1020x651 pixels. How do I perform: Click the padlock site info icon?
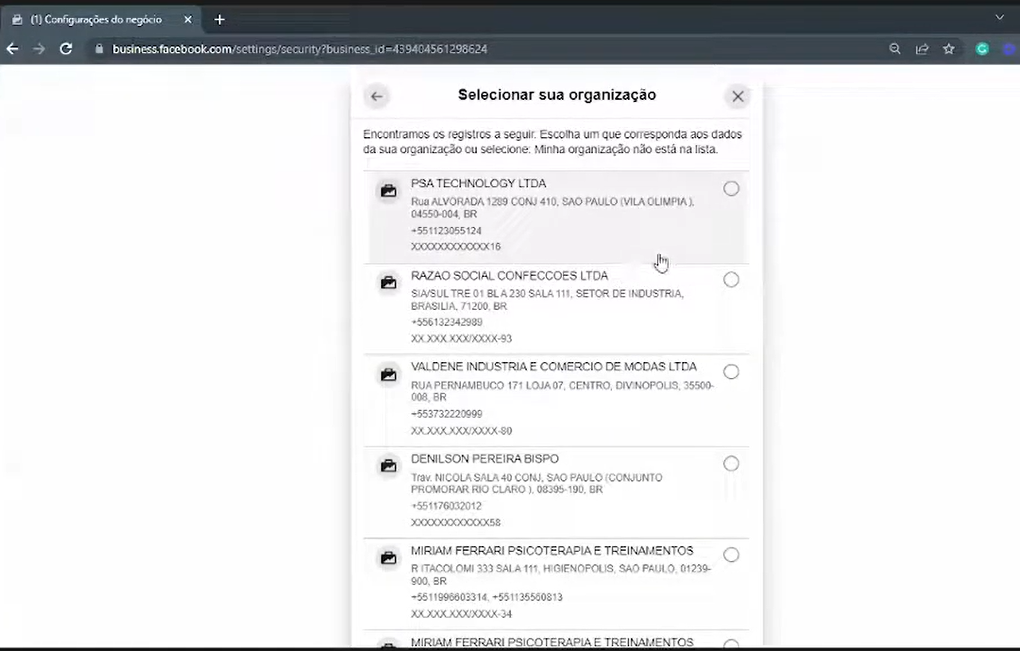point(99,49)
